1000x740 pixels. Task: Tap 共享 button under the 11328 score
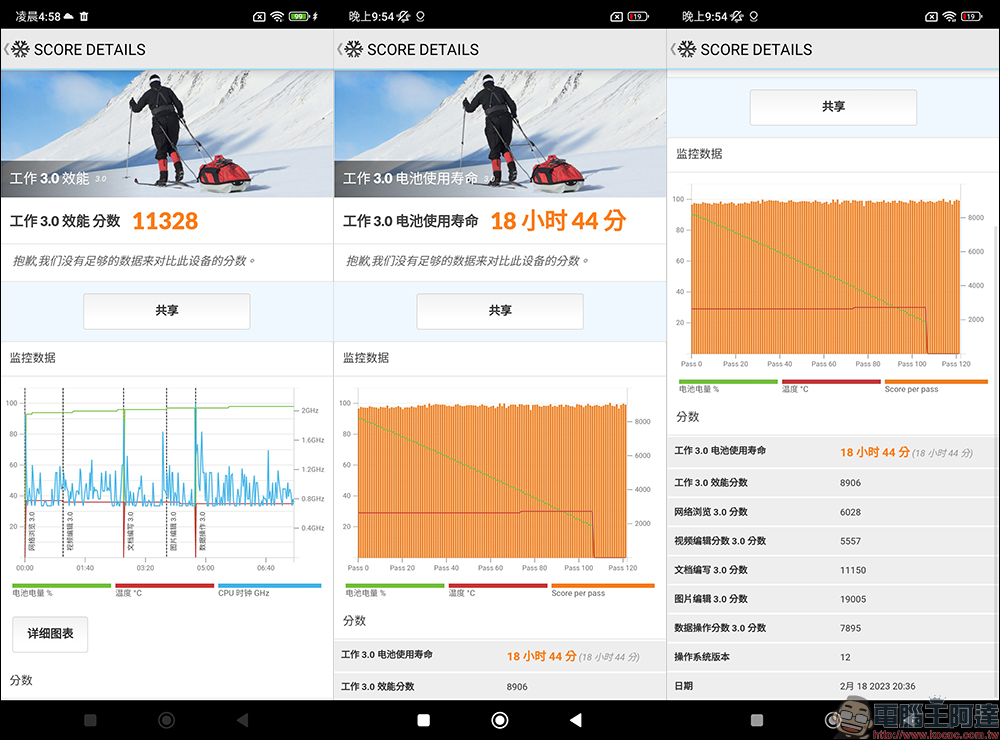pyautogui.click(x=166, y=311)
